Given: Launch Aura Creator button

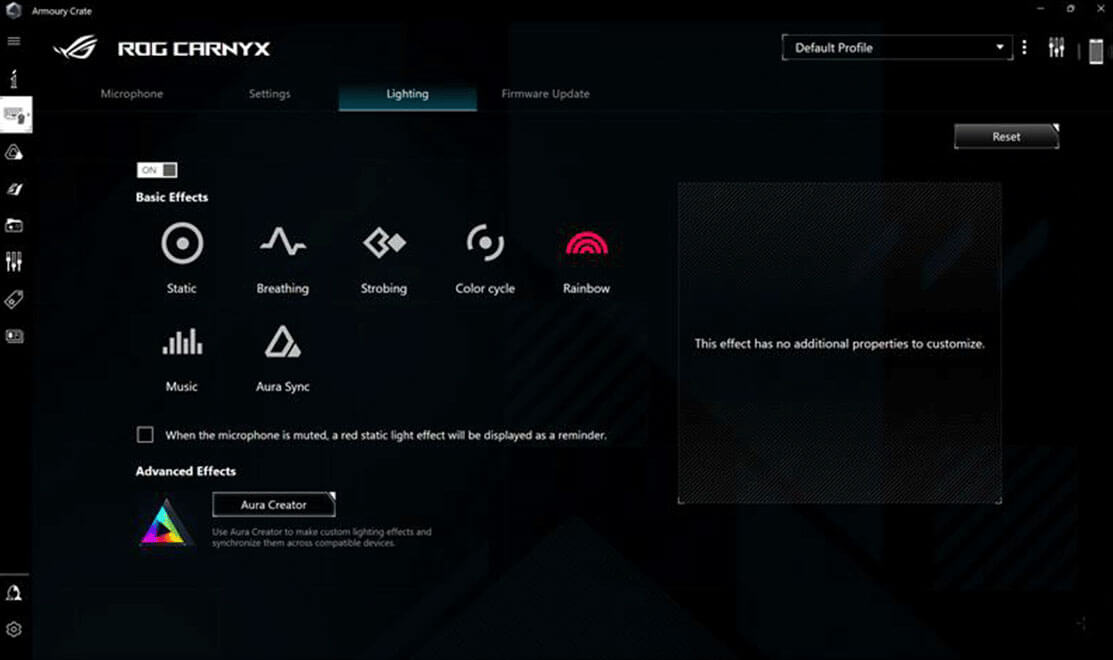Looking at the screenshot, I should (x=273, y=505).
